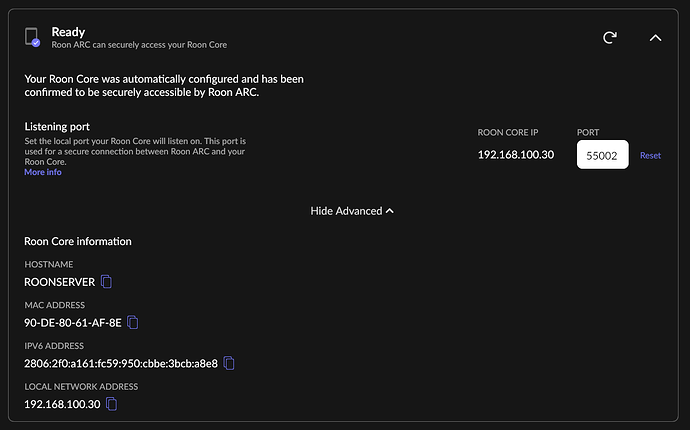
Task: Open the More info link
Action: point(43,172)
